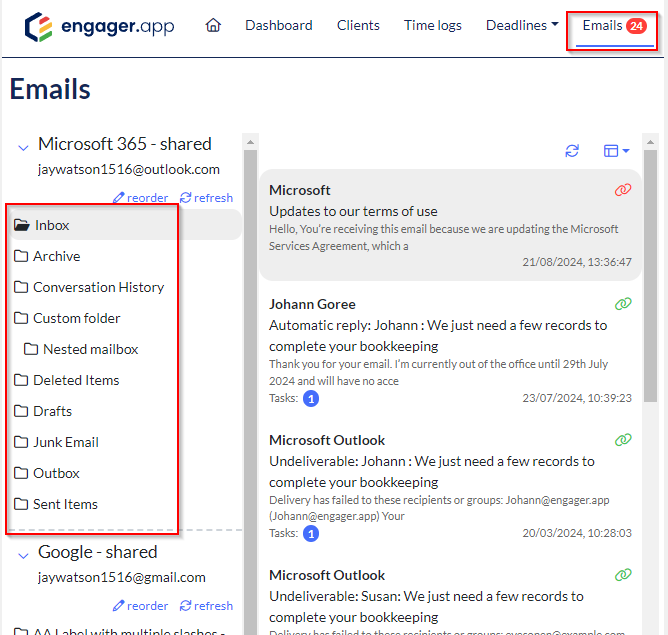Viewport: 668px width, 635px height.
Task: Collapse the Microsoft 365 - shared account
Action: pos(23,148)
